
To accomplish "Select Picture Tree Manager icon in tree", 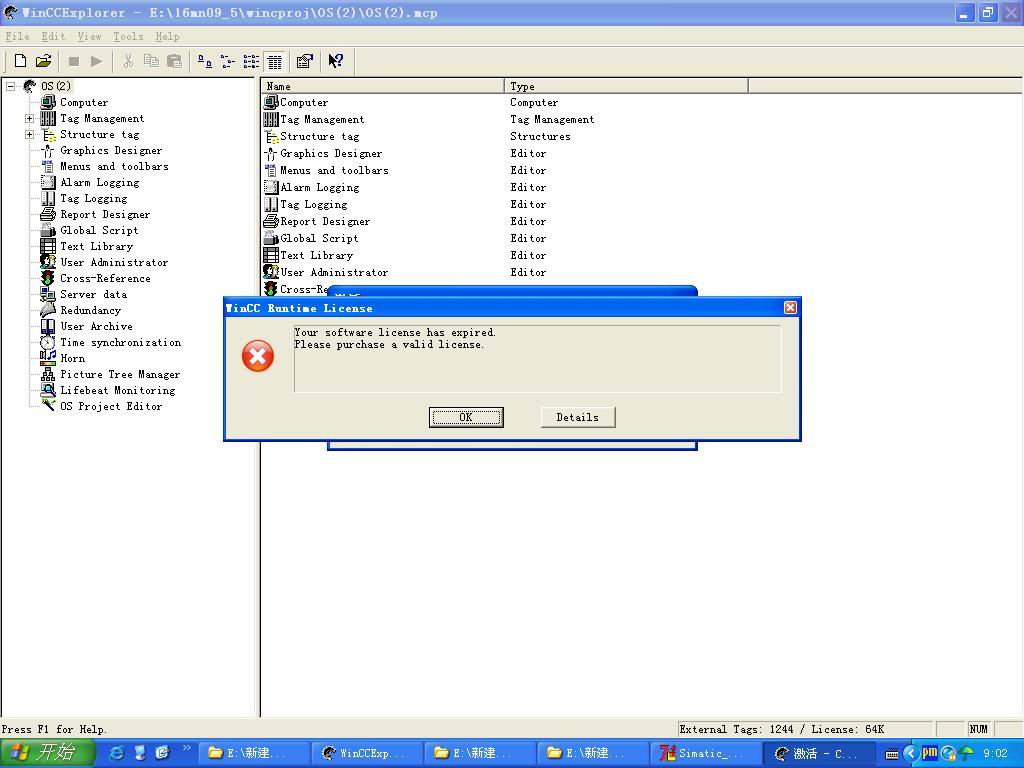I will tap(48, 374).
